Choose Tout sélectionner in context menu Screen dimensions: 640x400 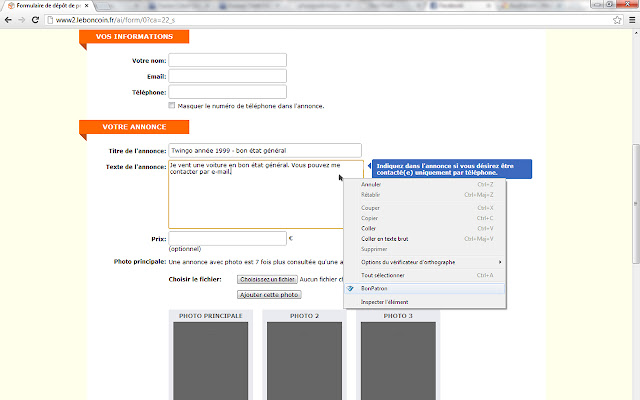[424, 275]
